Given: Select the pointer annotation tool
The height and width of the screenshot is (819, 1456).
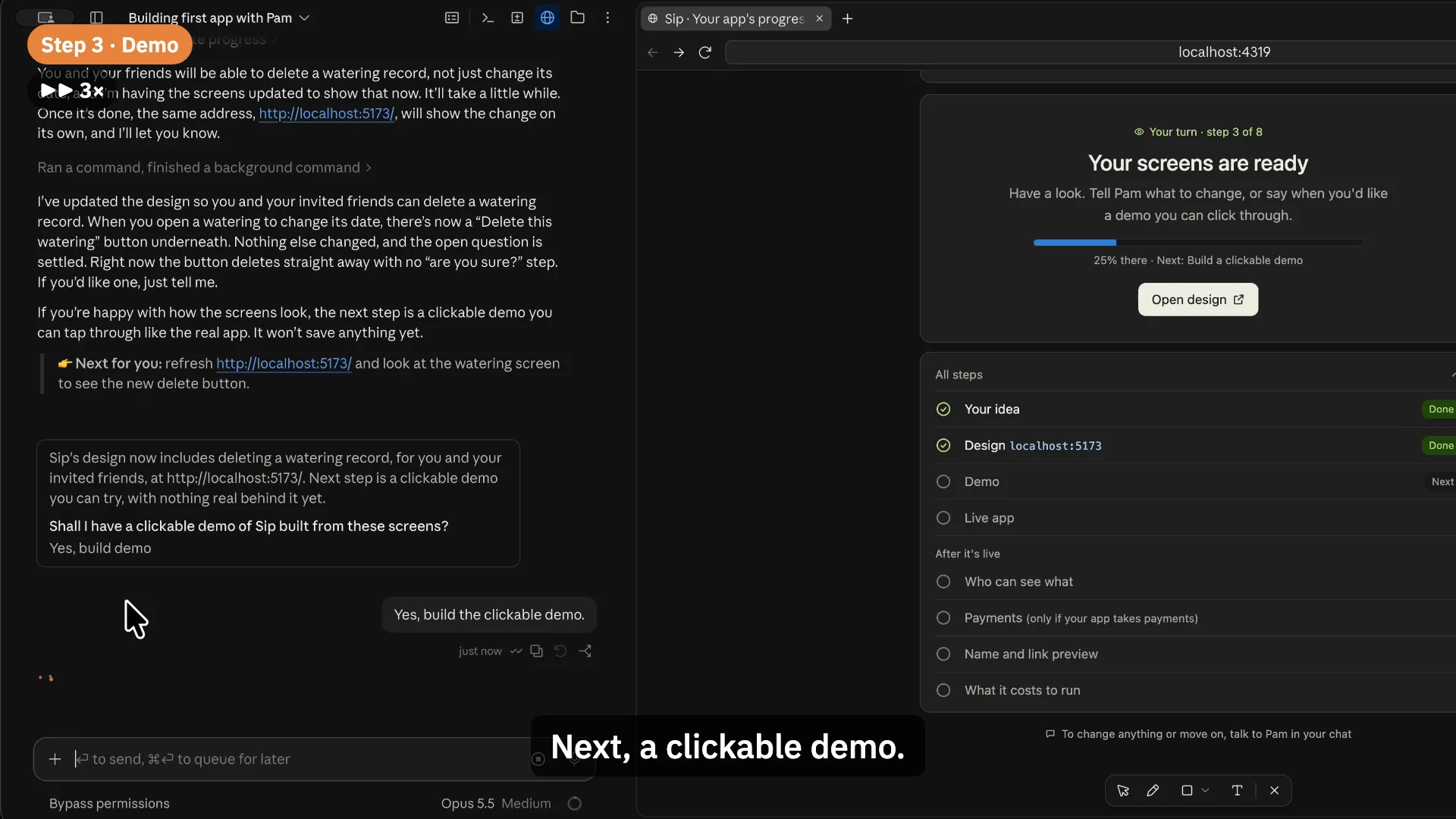Looking at the screenshot, I should pos(1123,790).
